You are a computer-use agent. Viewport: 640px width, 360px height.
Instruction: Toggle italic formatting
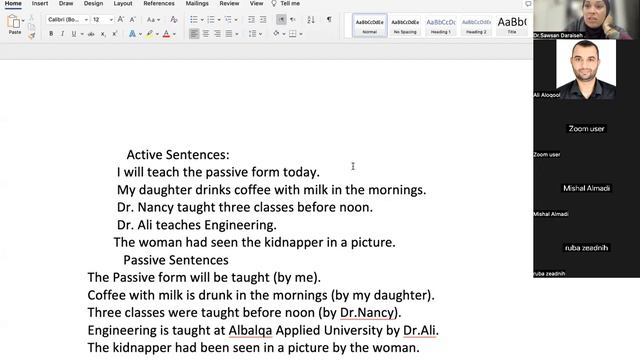[x=62, y=34]
